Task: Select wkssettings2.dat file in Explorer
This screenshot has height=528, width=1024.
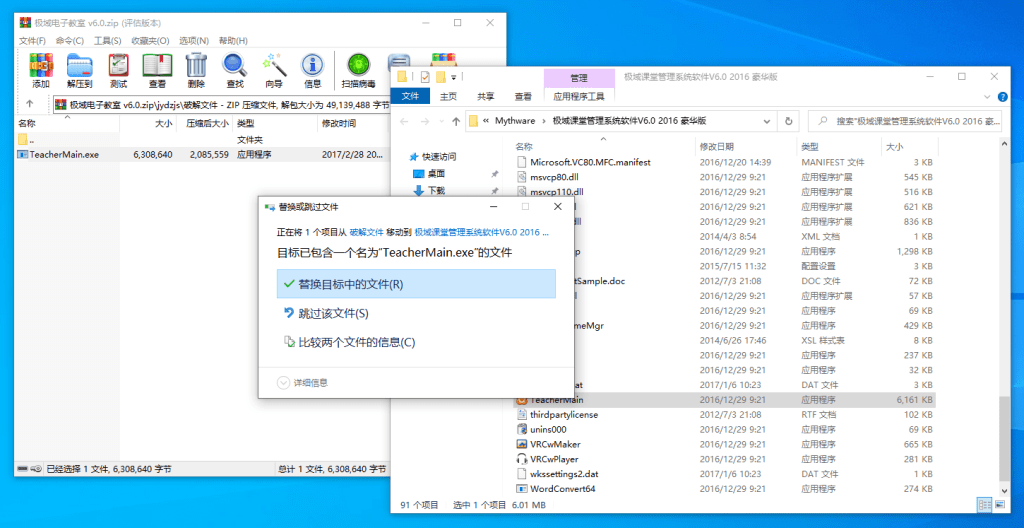Action: point(724,474)
